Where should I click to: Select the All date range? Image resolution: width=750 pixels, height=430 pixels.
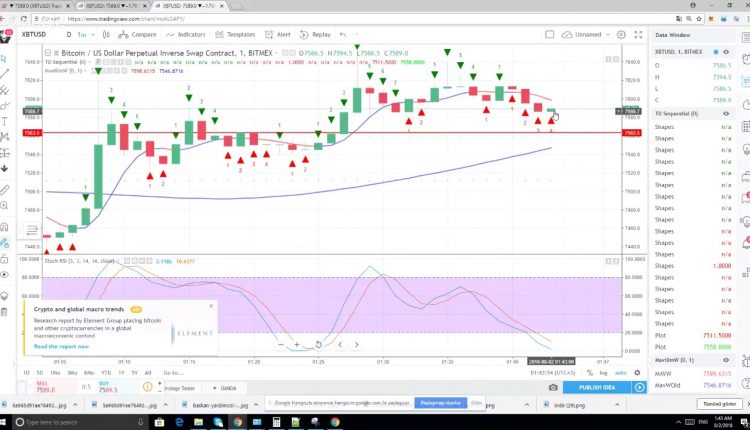[148, 373]
